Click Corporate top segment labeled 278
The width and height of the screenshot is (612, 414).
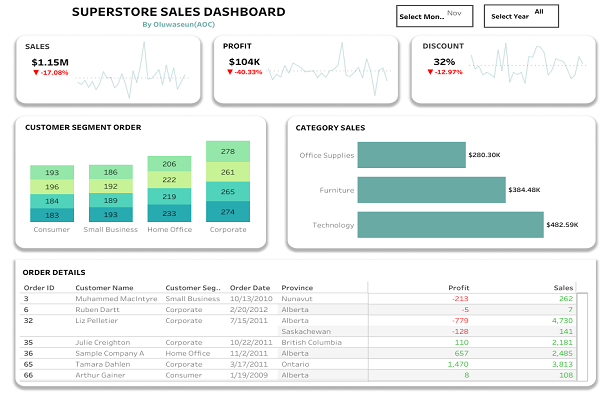[227, 152]
